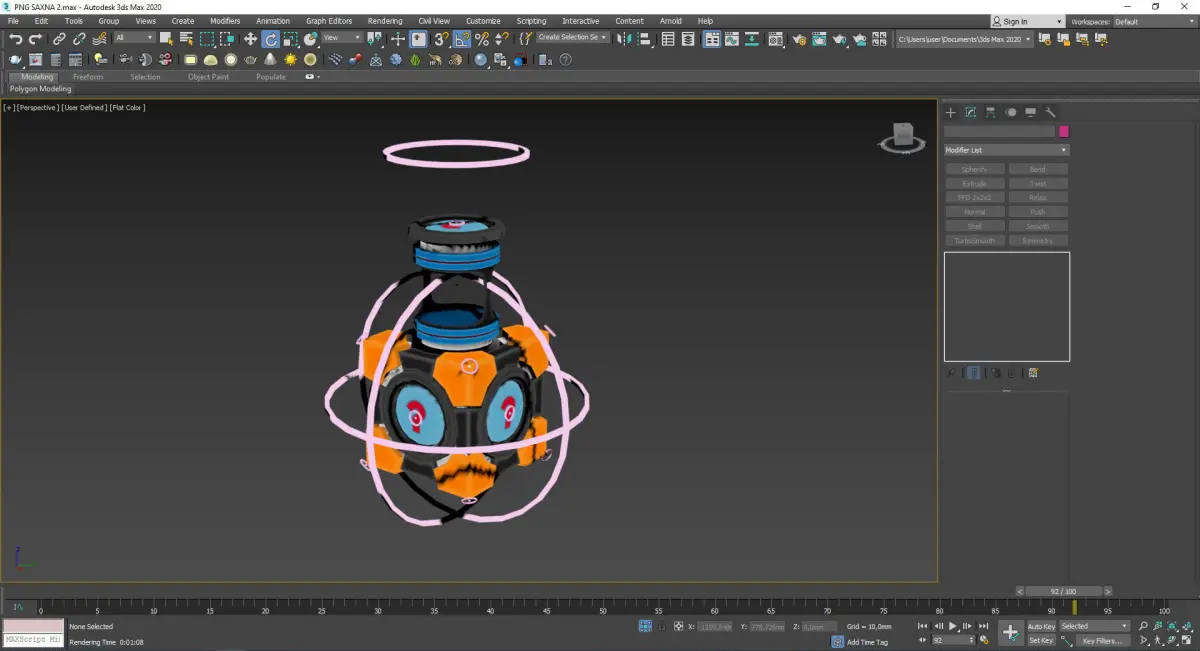Go to animation start
The height and width of the screenshot is (651, 1200).
(922, 626)
